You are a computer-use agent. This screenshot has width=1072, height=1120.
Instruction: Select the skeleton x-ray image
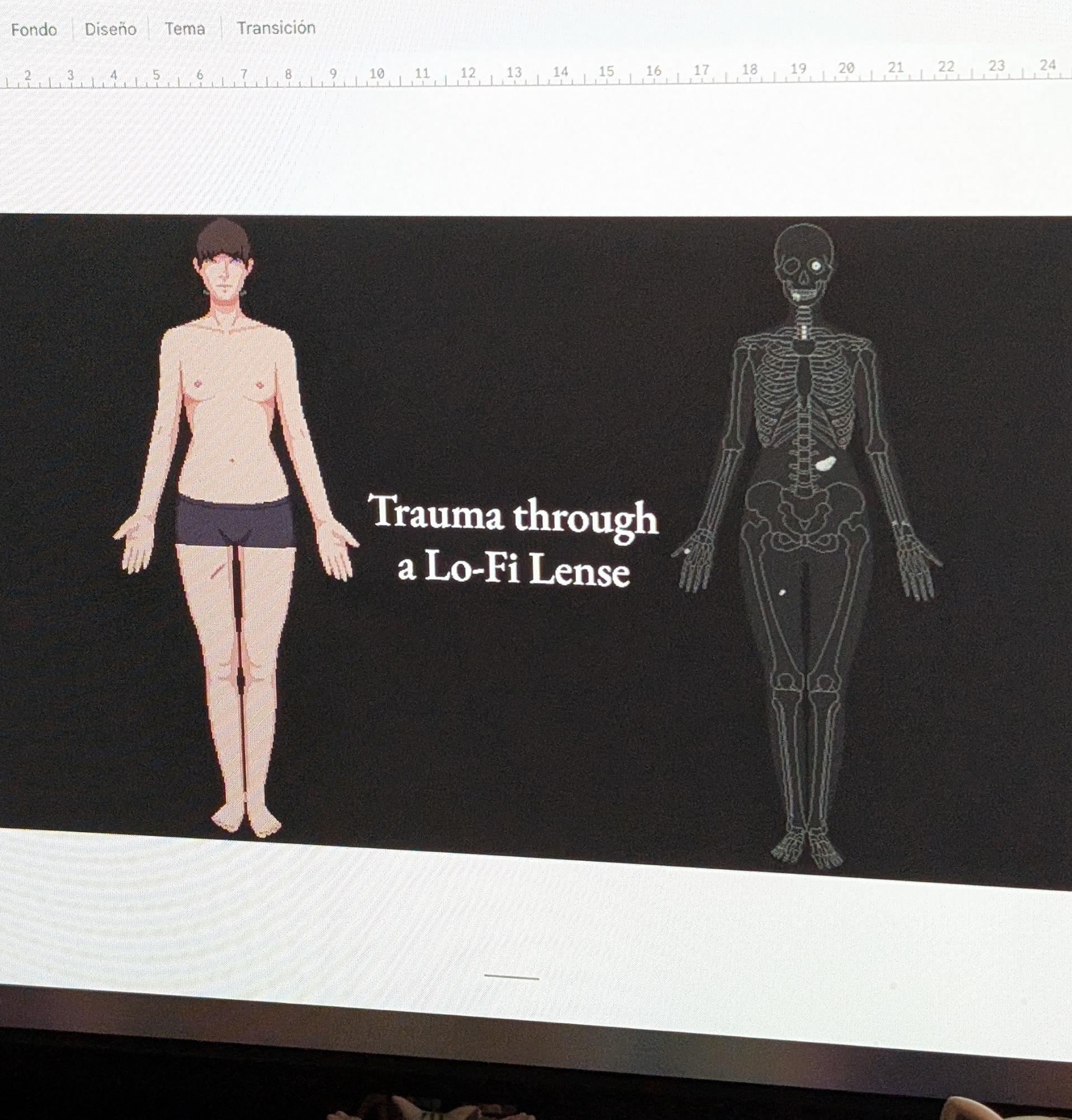pyautogui.click(x=806, y=543)
